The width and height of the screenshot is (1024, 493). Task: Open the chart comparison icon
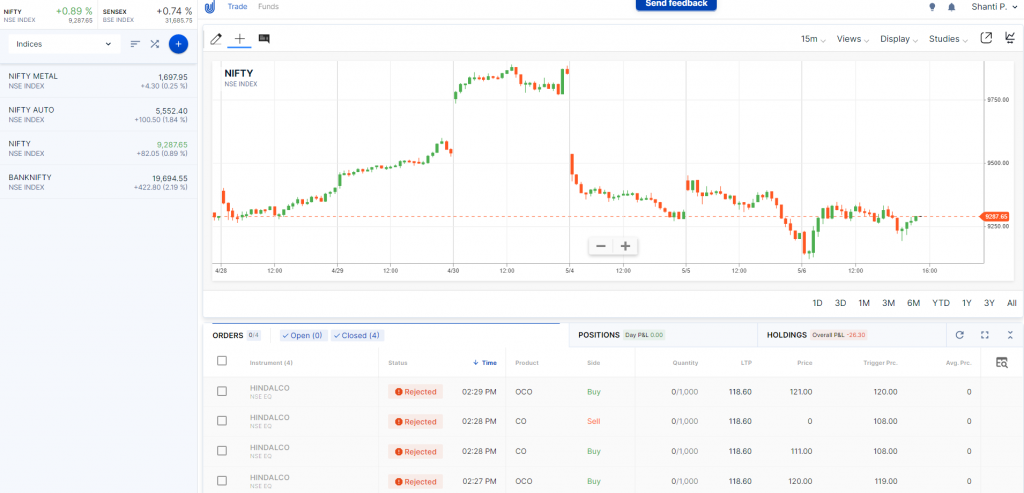pyautogui.click(x=1010, y=38)
